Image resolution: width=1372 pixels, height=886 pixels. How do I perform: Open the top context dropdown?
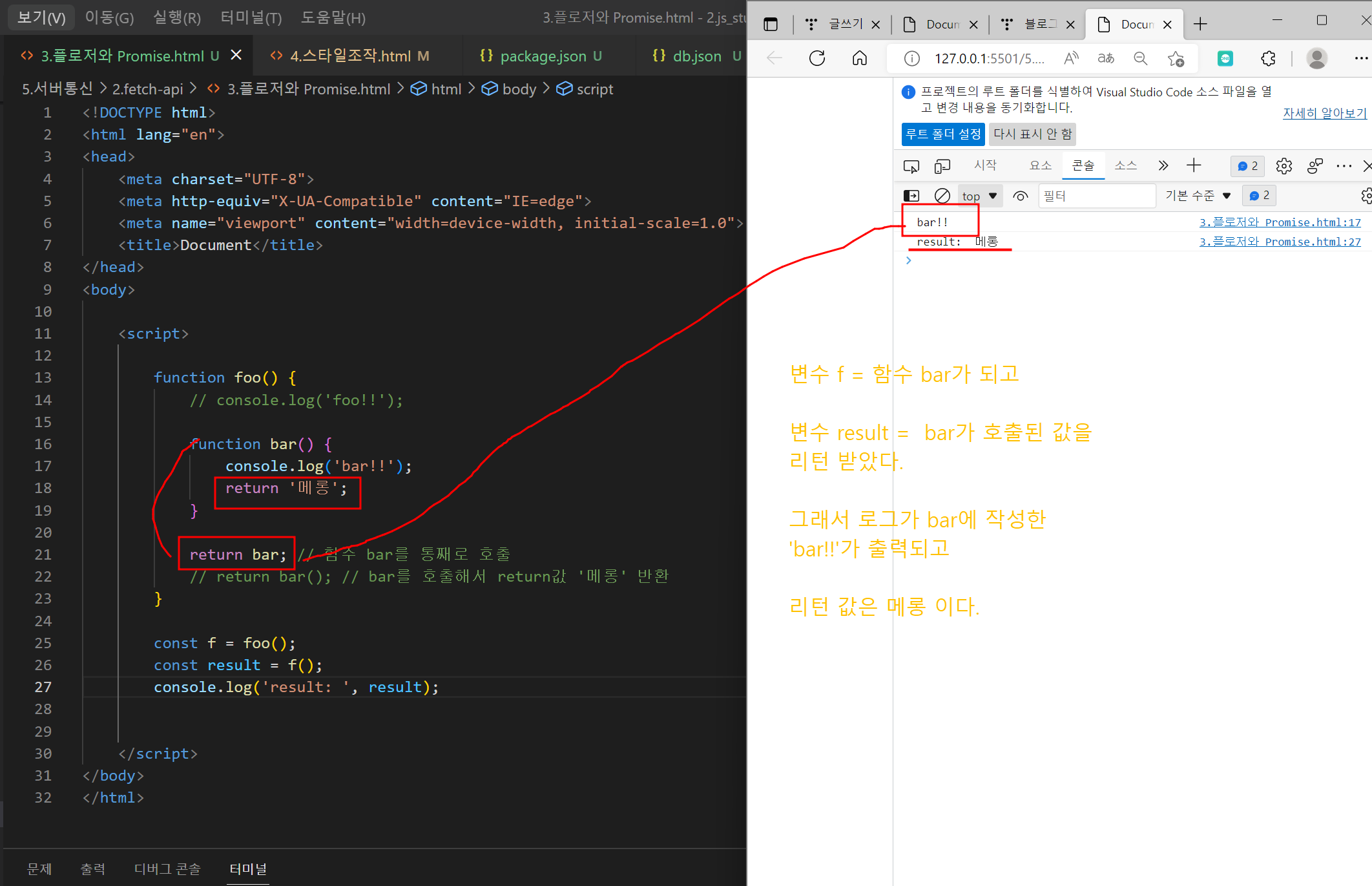979,195
